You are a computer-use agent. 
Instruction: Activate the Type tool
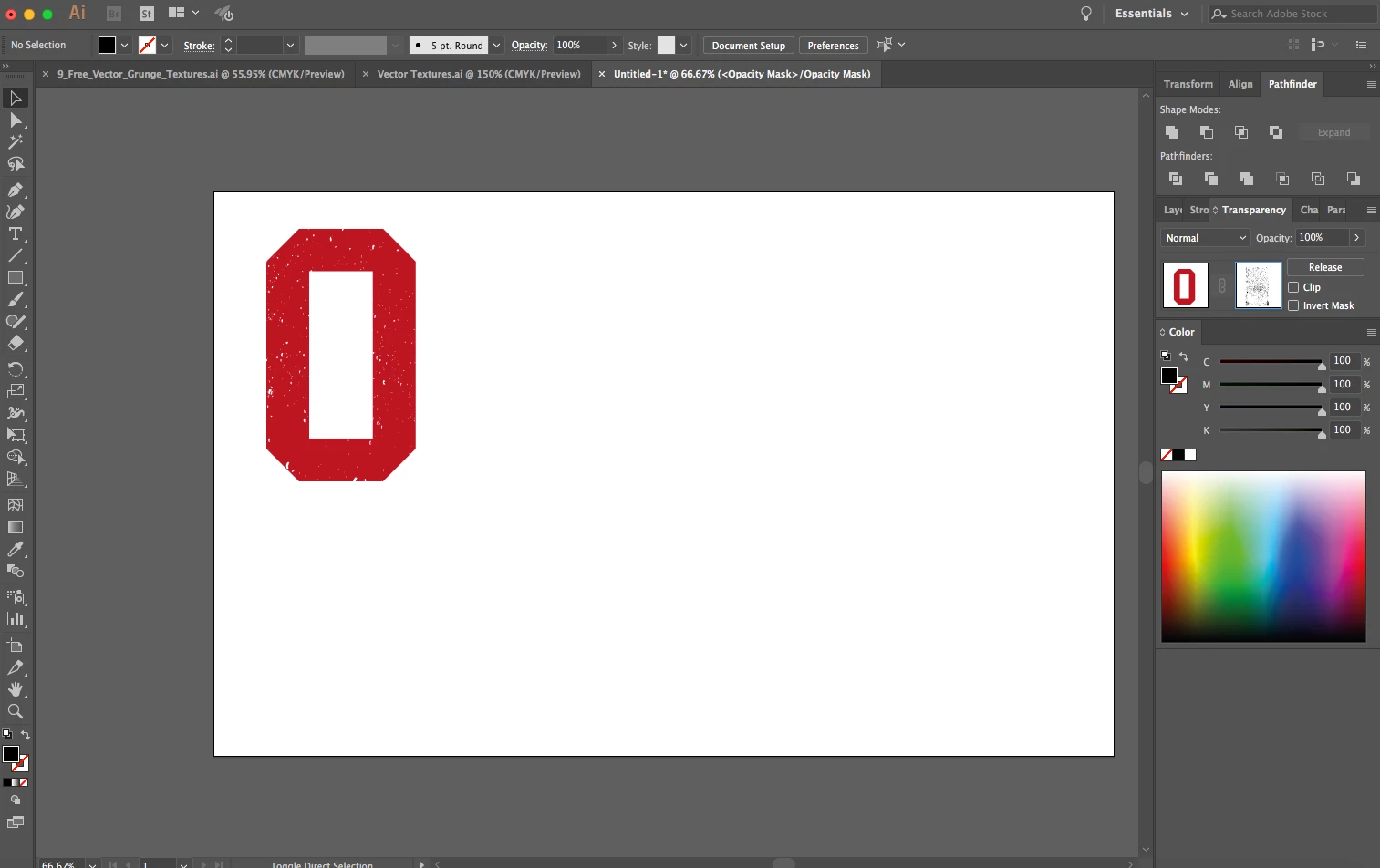click(16, 233)
